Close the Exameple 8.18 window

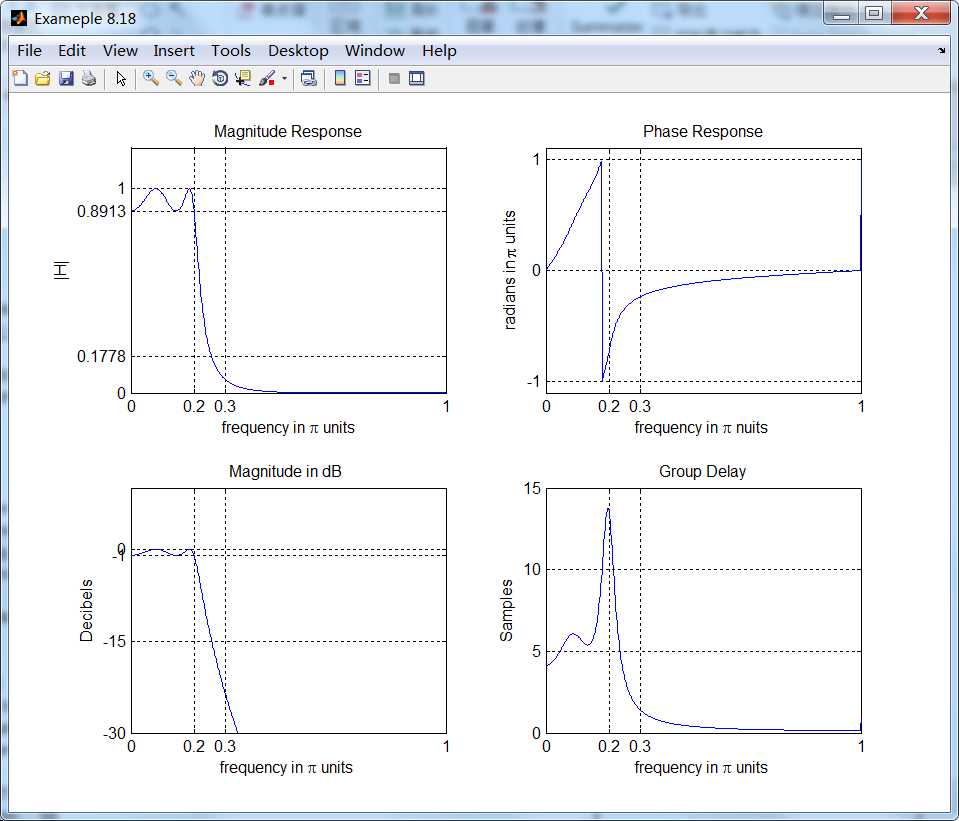(920, 13)
